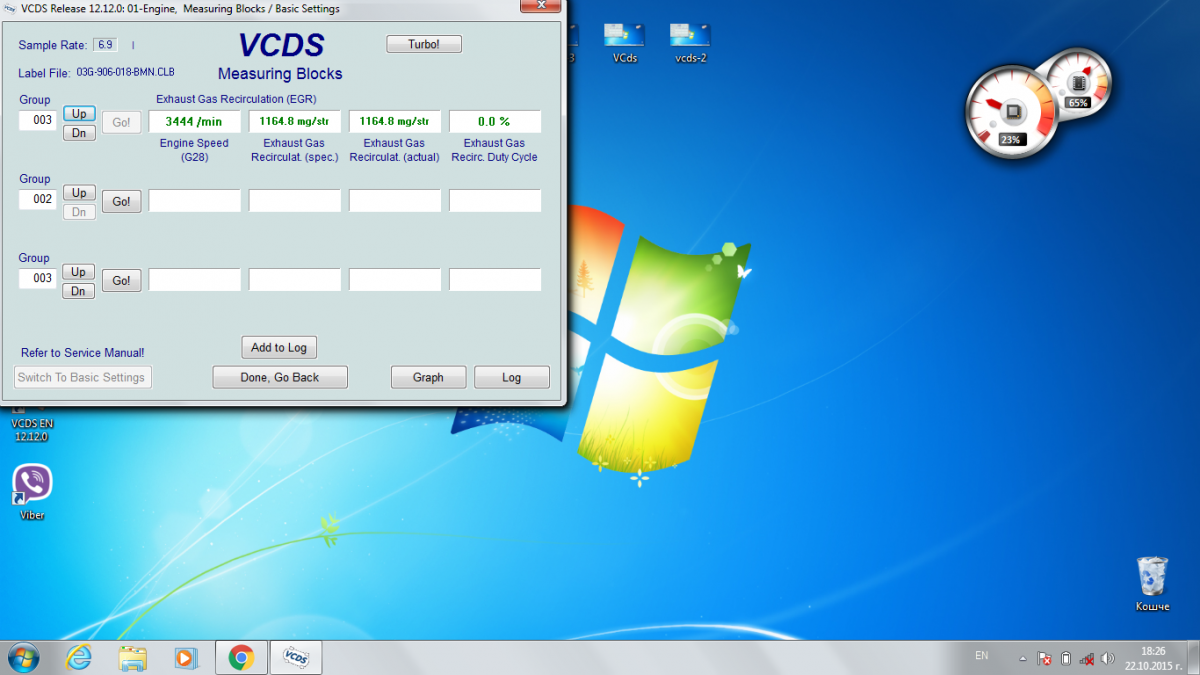Show hidden tray icons arrow
This screenshot has height=675, width=1200.
click(x=1023, y=658)
